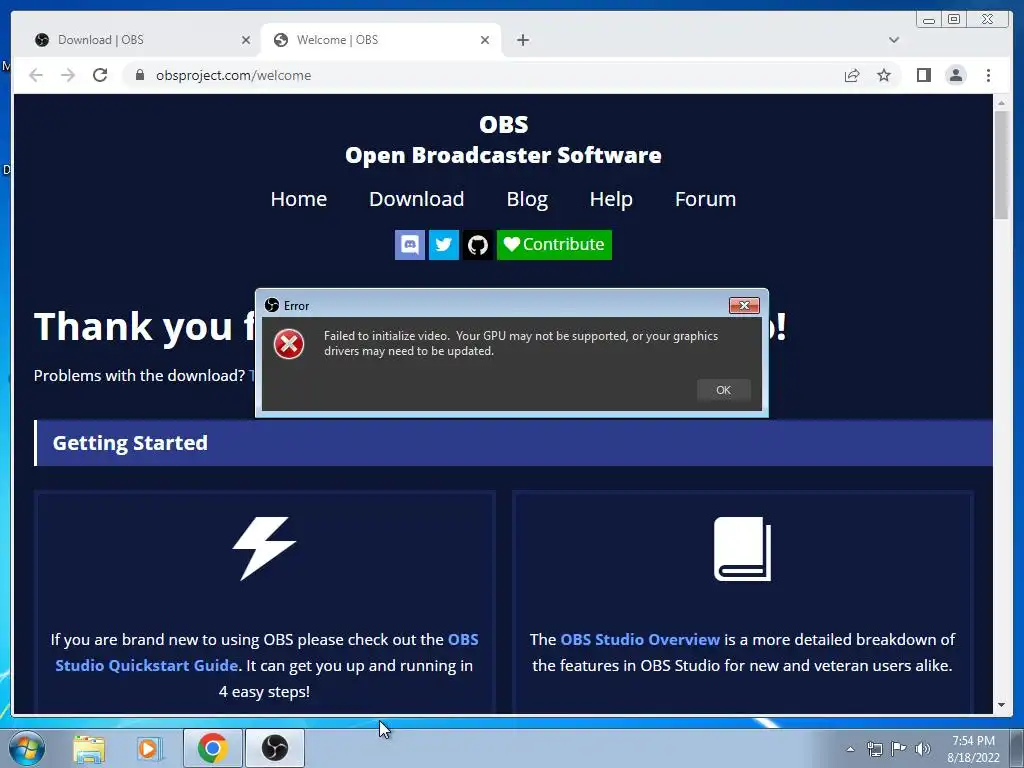Click 'Problems with the download?' text
Image resolution: width=1024 pixels, height=768 pixels.
139,376
